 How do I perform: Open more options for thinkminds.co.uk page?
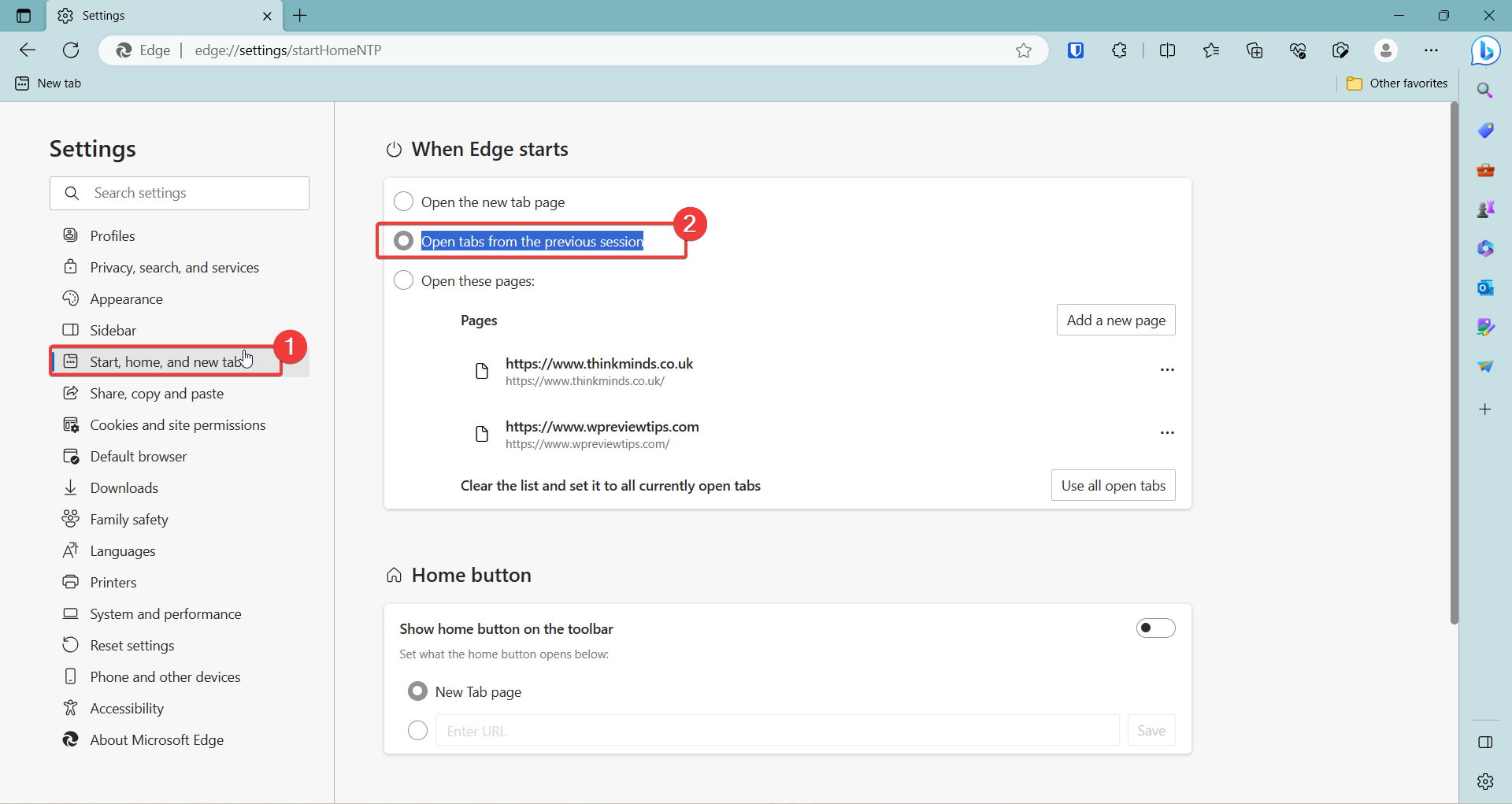[x=1167, y=369]
